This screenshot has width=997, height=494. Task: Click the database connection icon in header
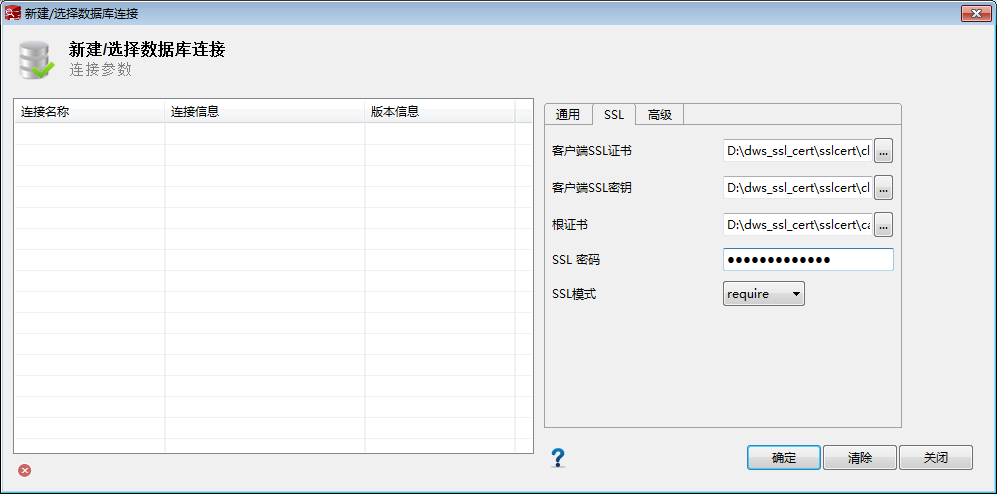click(36, 60)
